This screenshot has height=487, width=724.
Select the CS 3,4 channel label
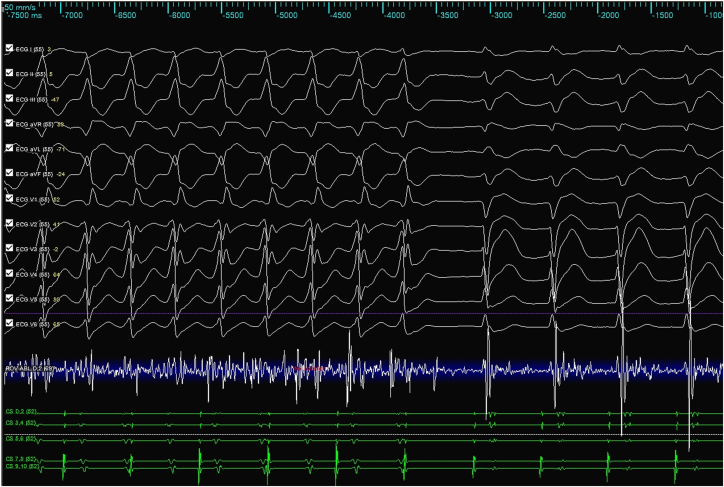(x=21, y=422)
